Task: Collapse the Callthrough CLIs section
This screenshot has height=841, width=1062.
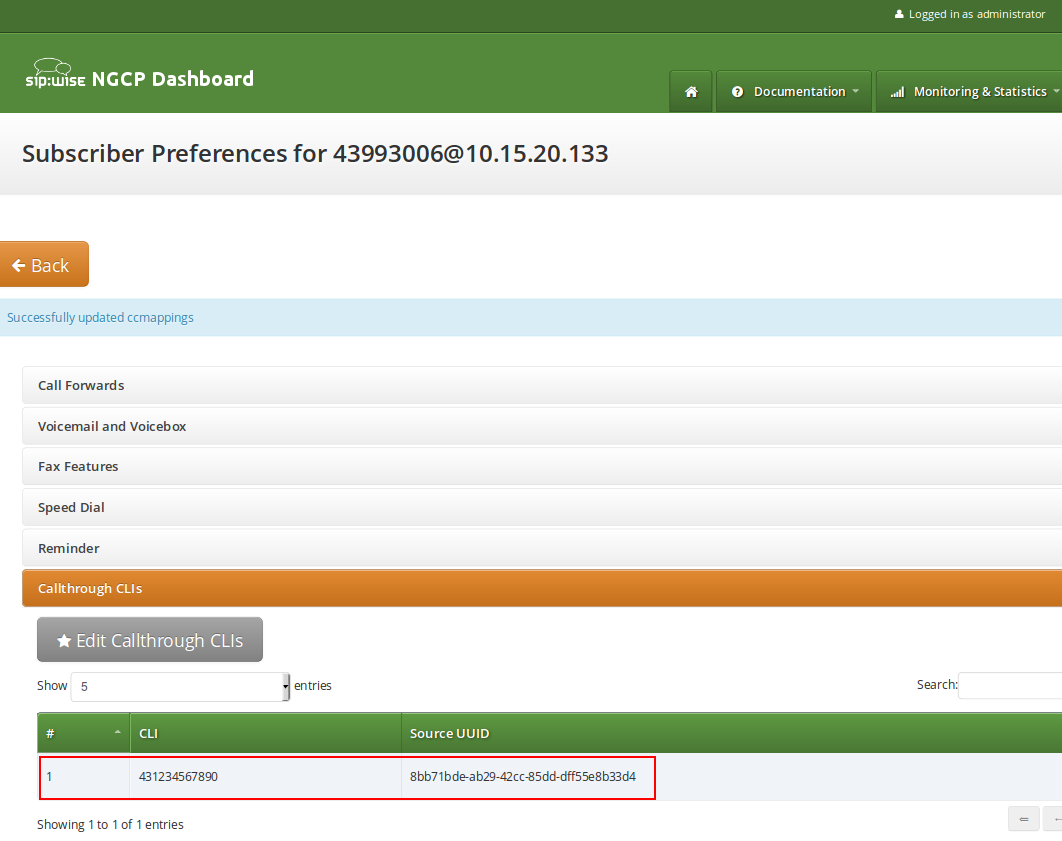Action: click(90, 589)
